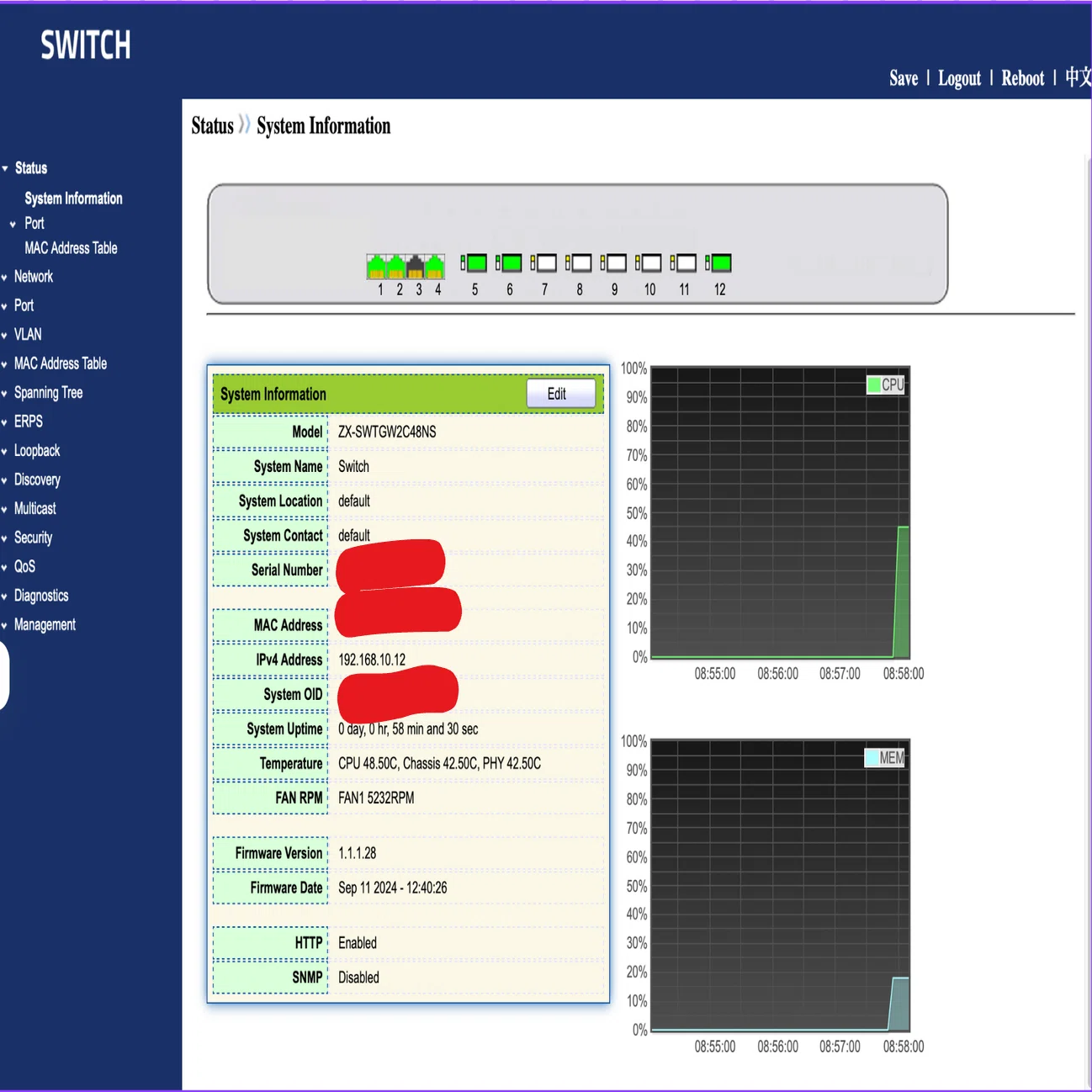Viewport: 1092px width, 1092px height.
Task: Expand the Management menu
Action: 45,625
